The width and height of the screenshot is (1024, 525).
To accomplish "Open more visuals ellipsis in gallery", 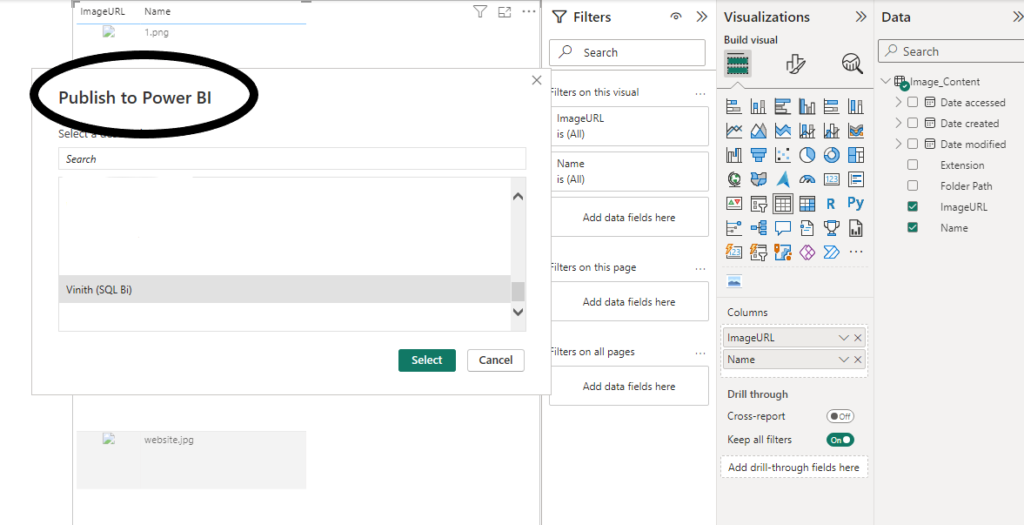I will click(856, 252).
